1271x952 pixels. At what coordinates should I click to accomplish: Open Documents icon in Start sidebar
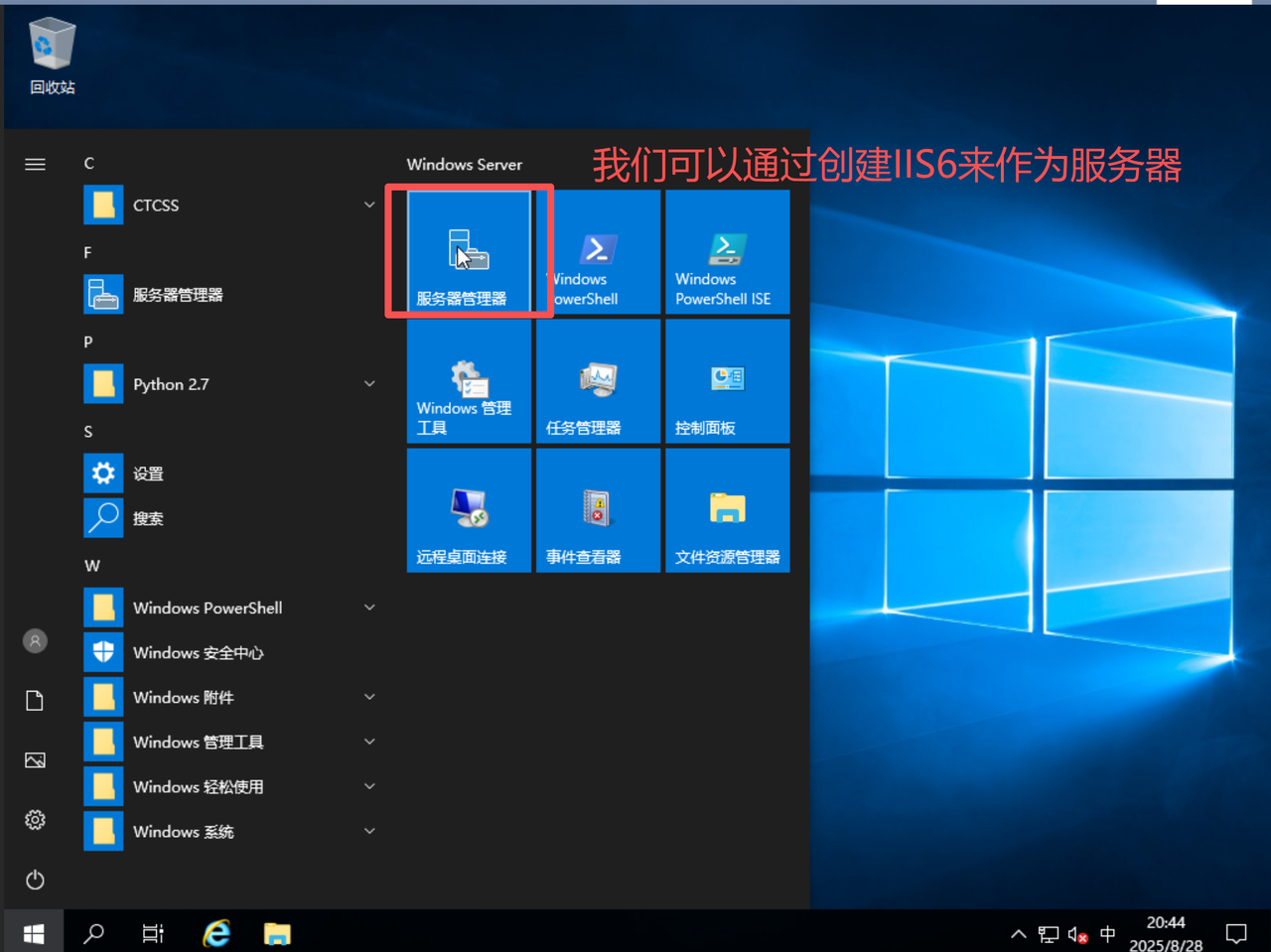tap(35, 701)
